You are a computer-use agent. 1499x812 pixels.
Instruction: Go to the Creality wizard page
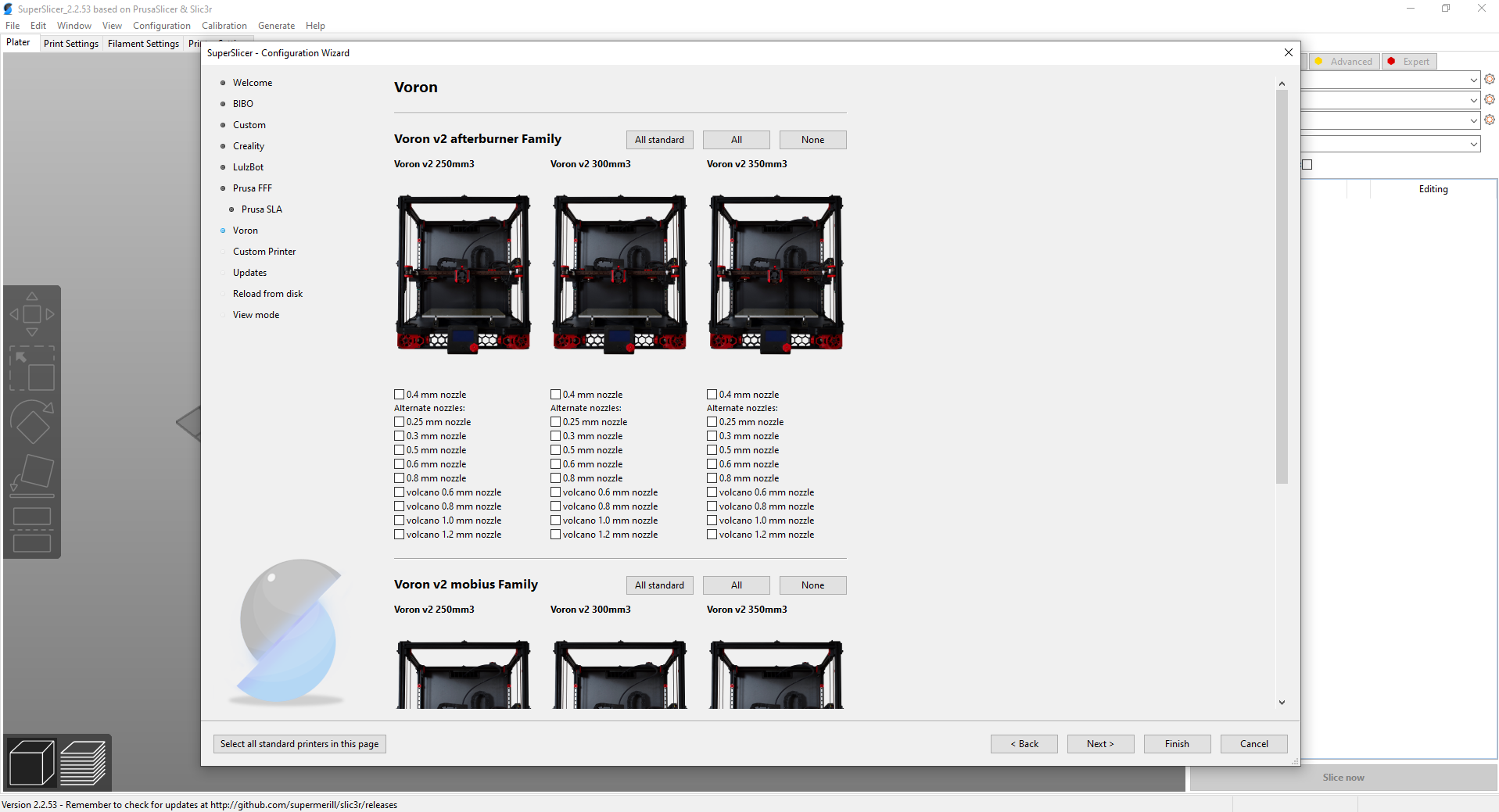pos(249,146)
